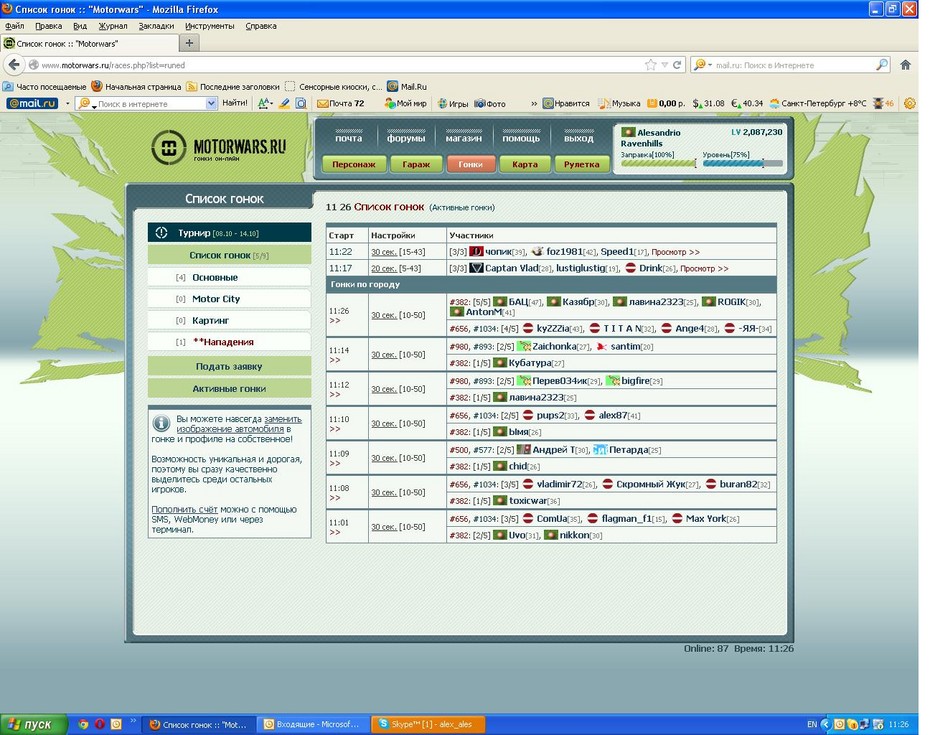Viewport: 930px width, 735px height.
Task: Go back with Firefox's back arrow
Action: point(14,65)
